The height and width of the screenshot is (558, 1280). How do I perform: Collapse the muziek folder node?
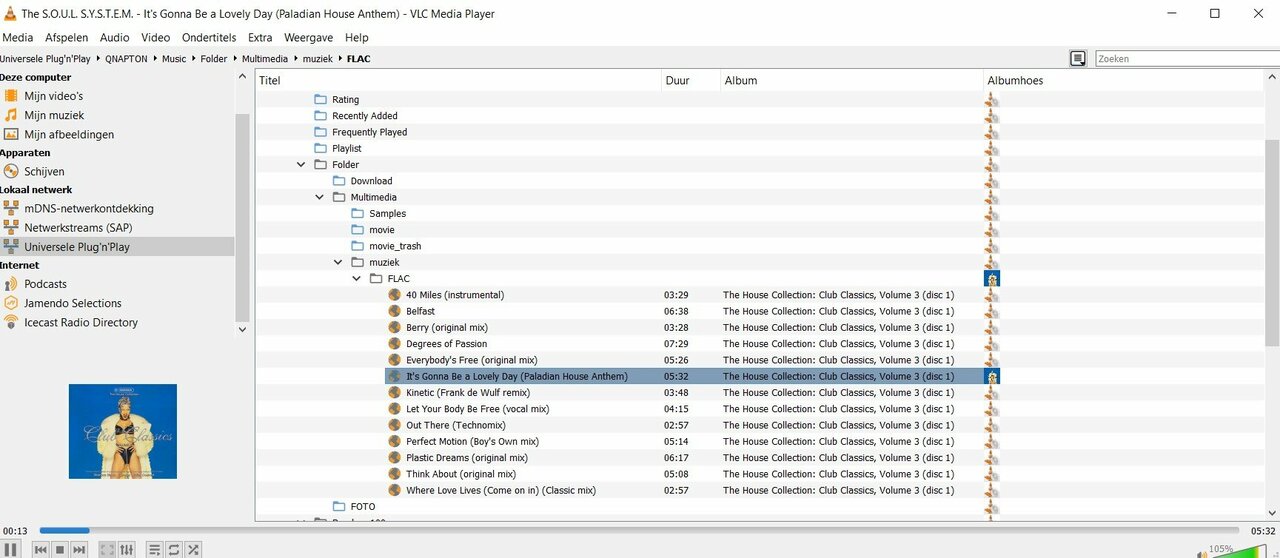339,262
